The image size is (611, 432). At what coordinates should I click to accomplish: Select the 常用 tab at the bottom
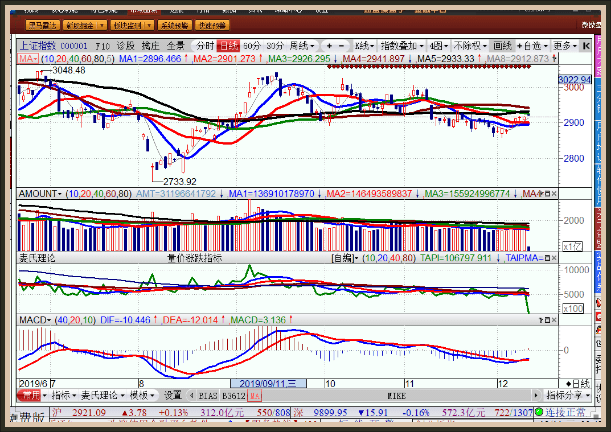pyautogui.click(x=30, y=395)
